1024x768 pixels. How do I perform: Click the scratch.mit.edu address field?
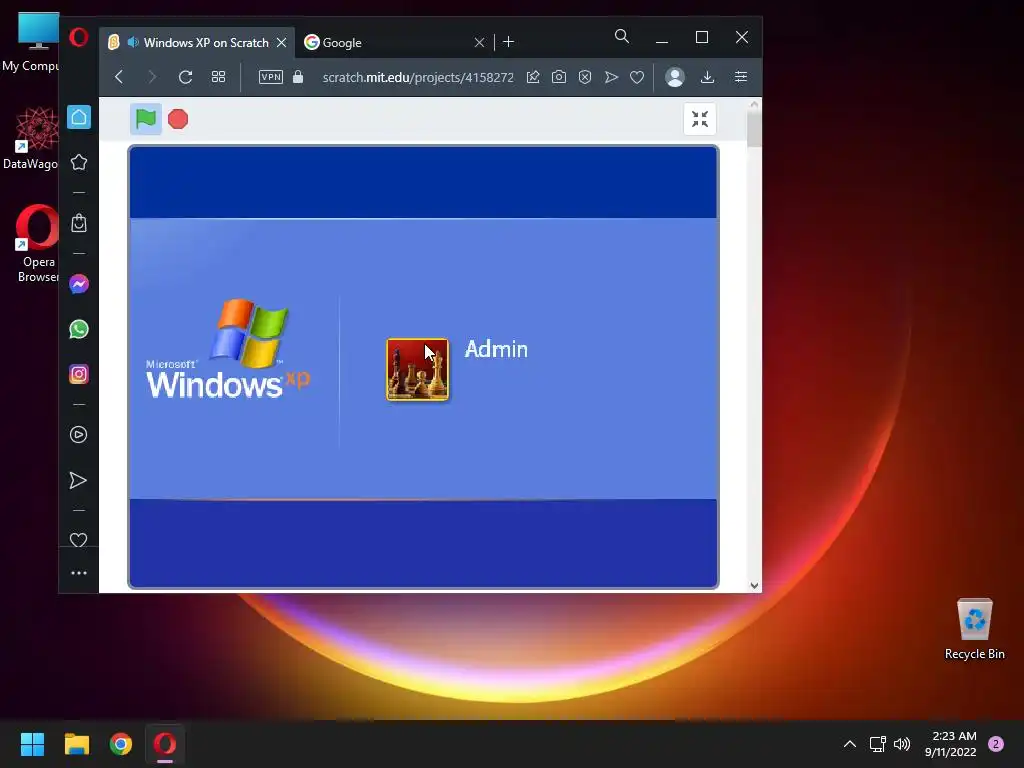(418, 77)
